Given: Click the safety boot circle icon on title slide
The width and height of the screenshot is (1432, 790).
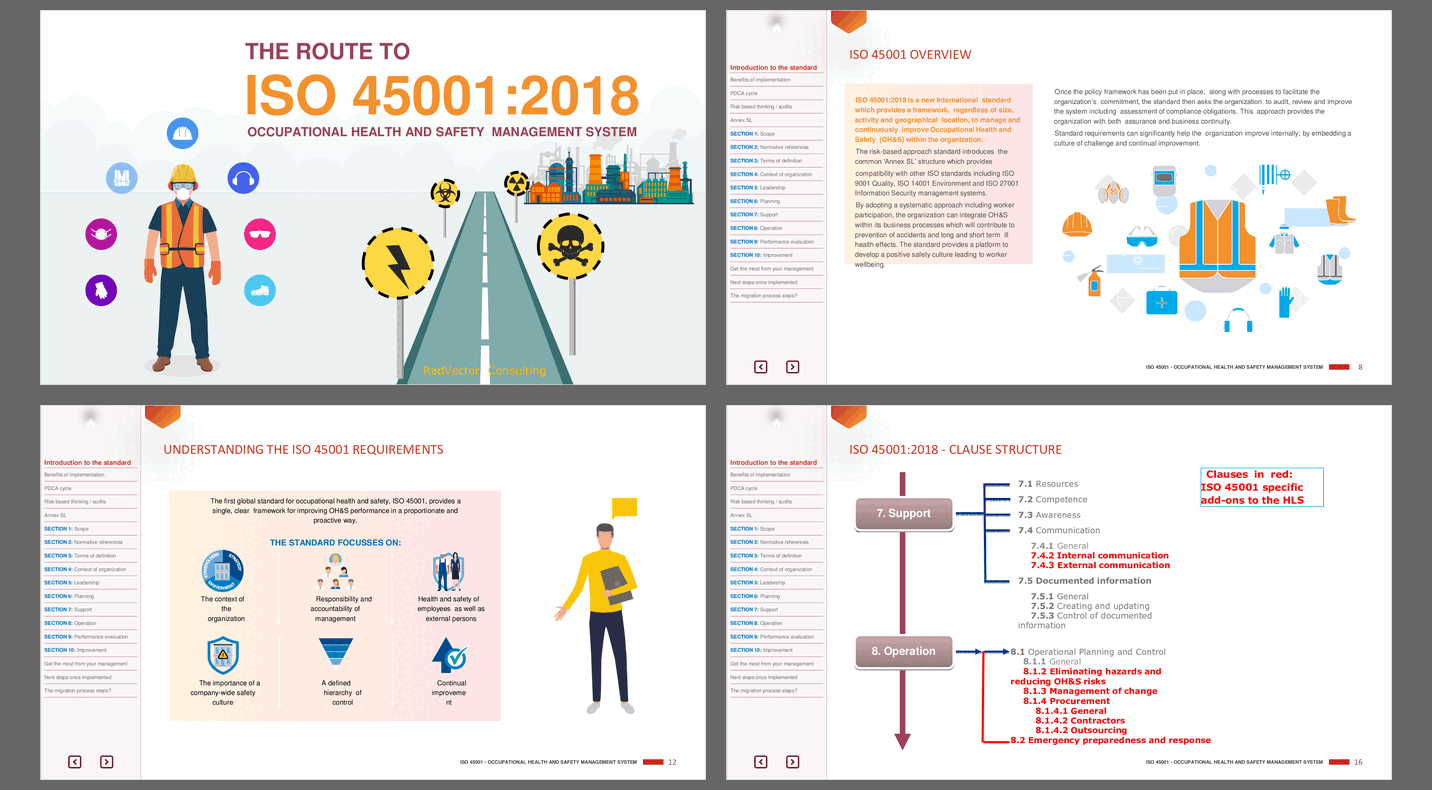Looking at the screenshot, I should pos(259,290).
